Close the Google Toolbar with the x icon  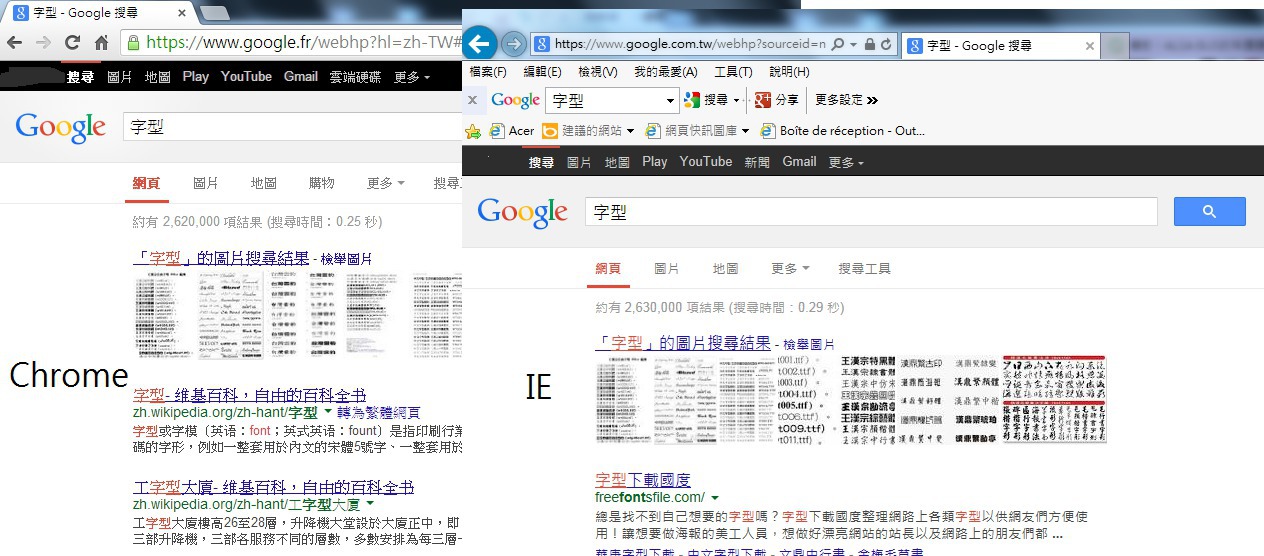(473, 100)
